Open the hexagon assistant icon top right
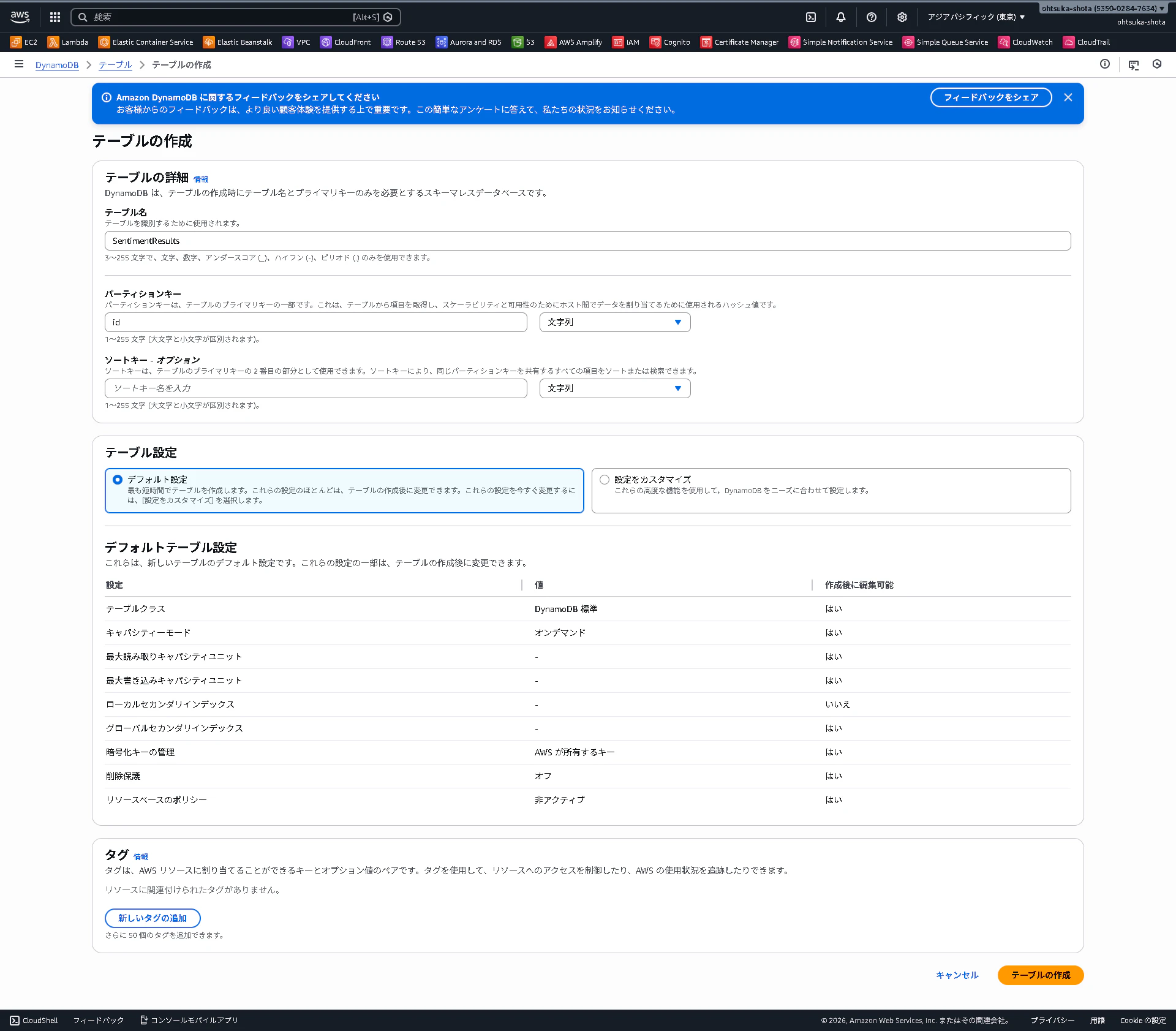Viewport: 1176px width, 1031px height. (1157, 64)
